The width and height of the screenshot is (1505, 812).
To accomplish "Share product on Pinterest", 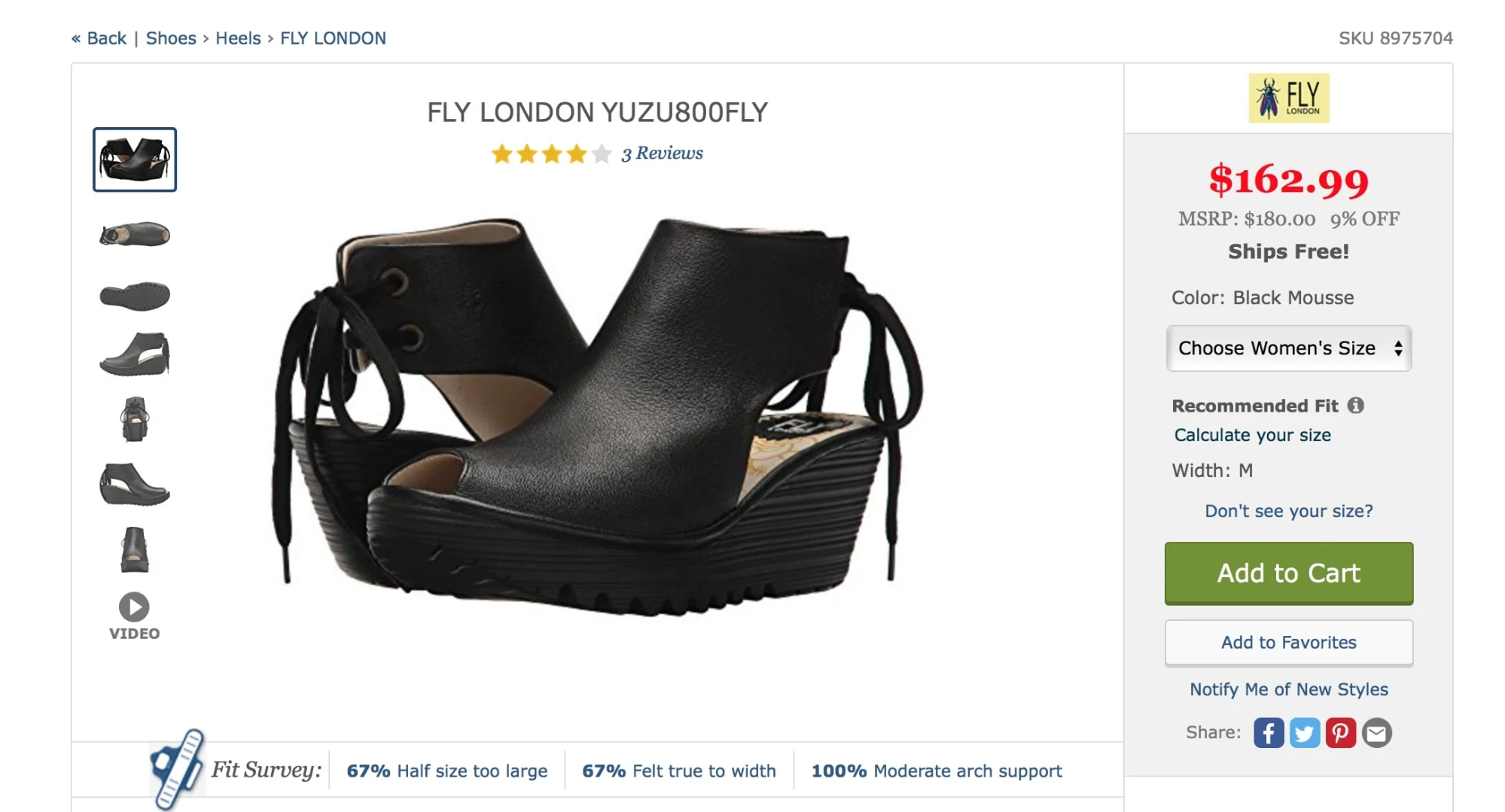I will (x=1340, y=733).
